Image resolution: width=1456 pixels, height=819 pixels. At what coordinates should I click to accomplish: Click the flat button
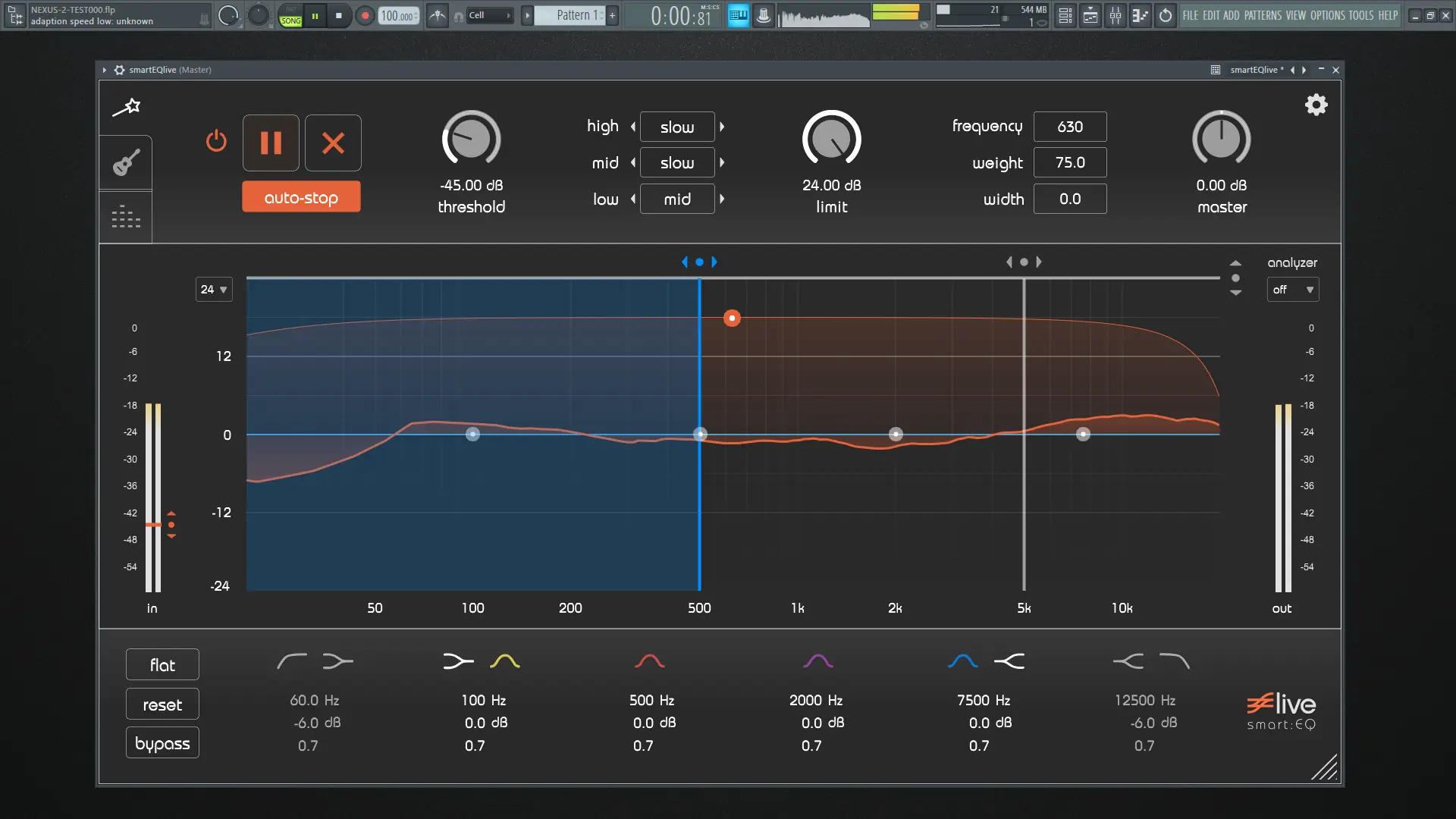(162, 665)
